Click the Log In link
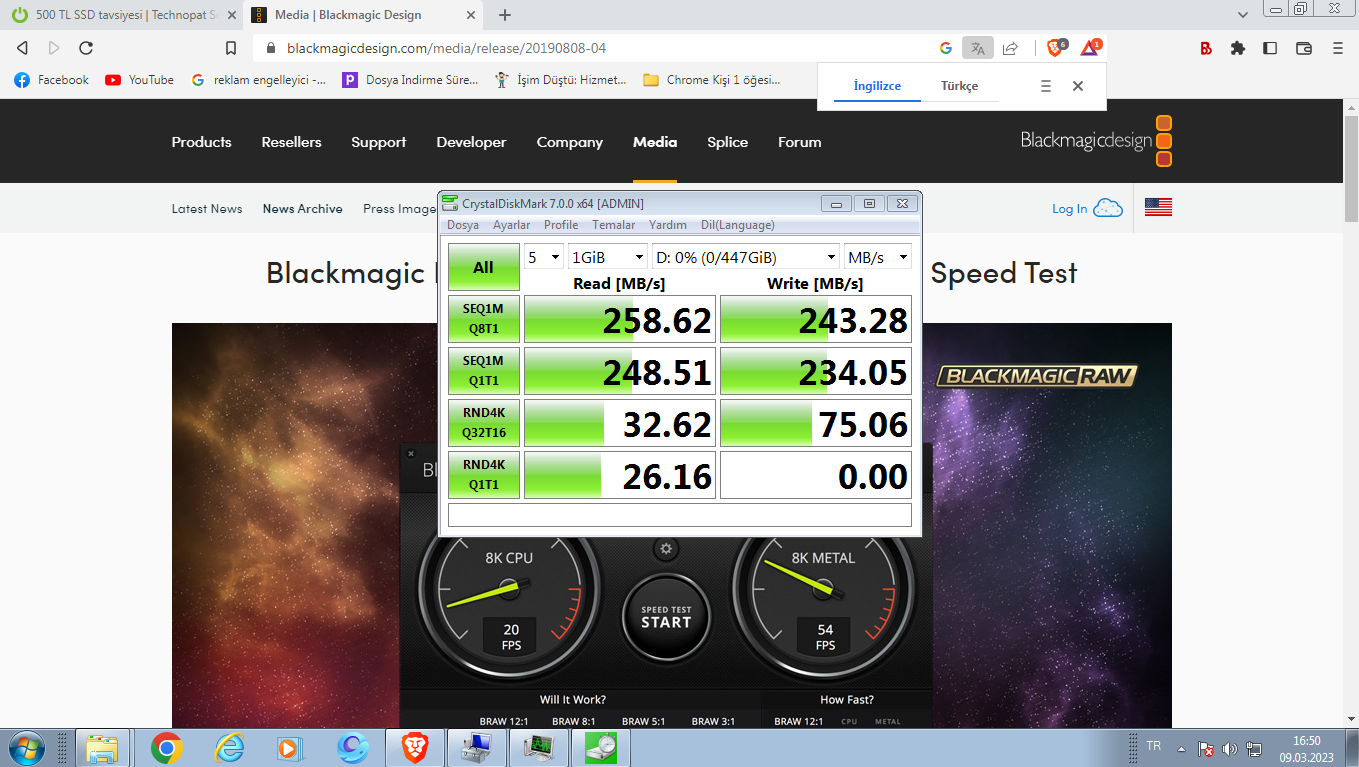 point(1069,209)
